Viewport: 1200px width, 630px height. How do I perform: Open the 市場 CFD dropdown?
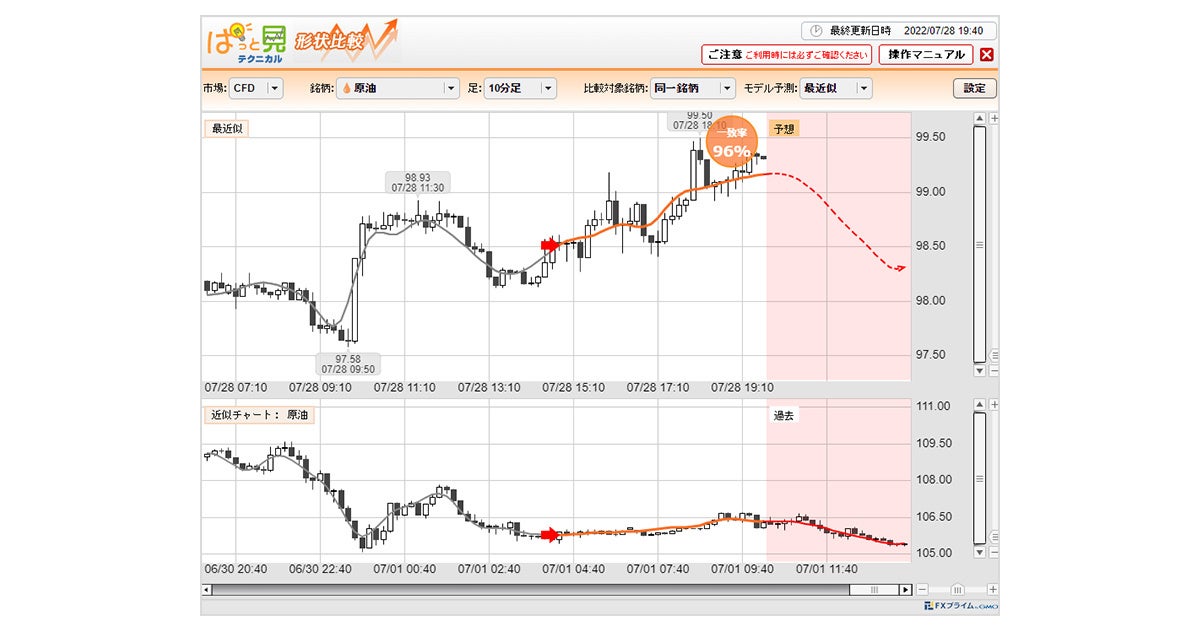tap(257, 88)
